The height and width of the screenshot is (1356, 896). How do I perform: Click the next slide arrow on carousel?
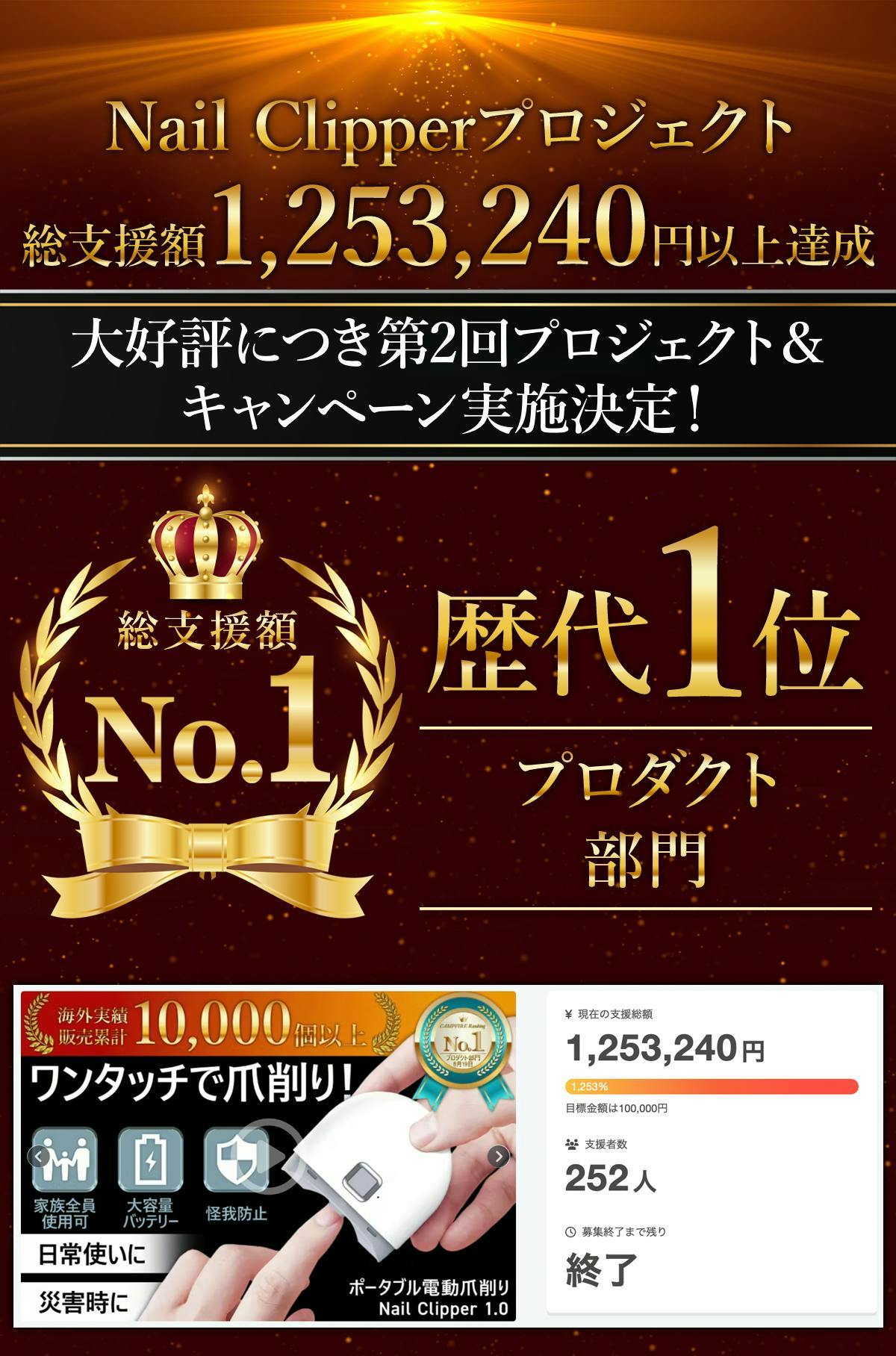point(498,1157)
